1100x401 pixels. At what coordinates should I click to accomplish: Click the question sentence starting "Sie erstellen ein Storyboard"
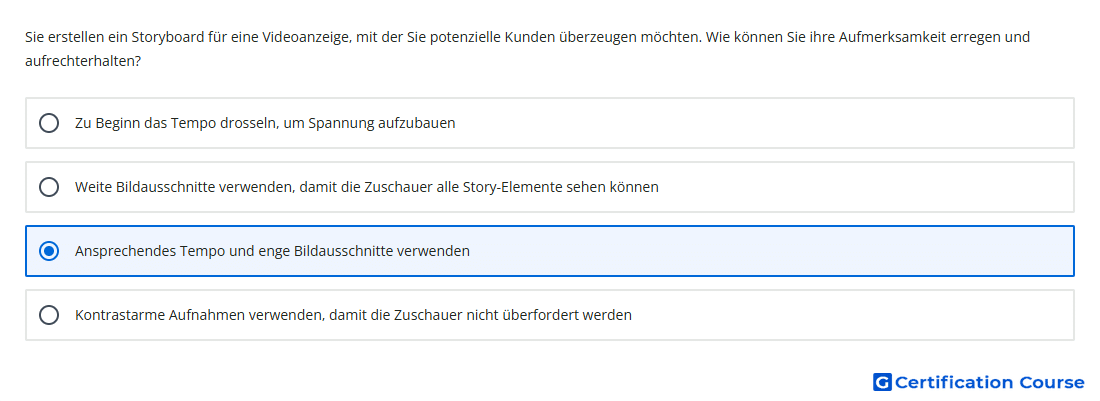[x=528, y=49]
